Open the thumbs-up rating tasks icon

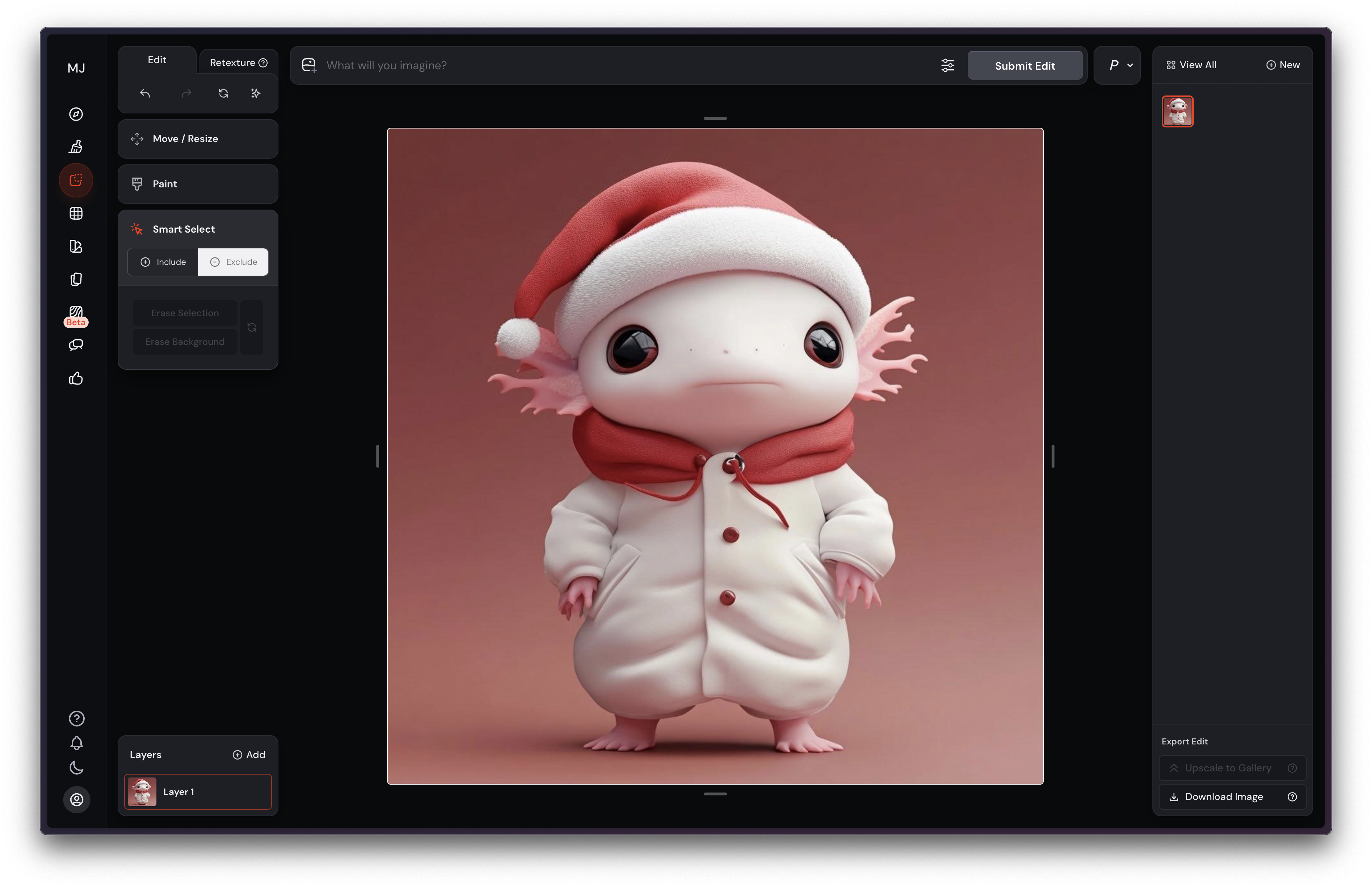pos(76,378)
